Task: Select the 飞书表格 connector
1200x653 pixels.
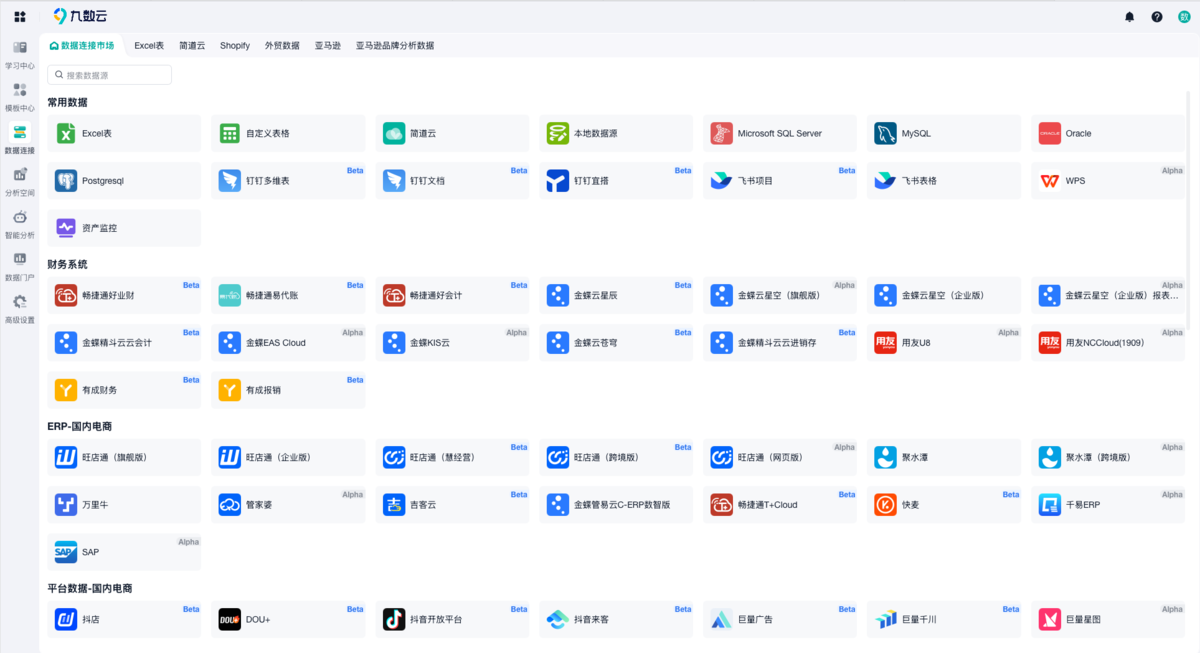Action: click(x=944, y=181)
